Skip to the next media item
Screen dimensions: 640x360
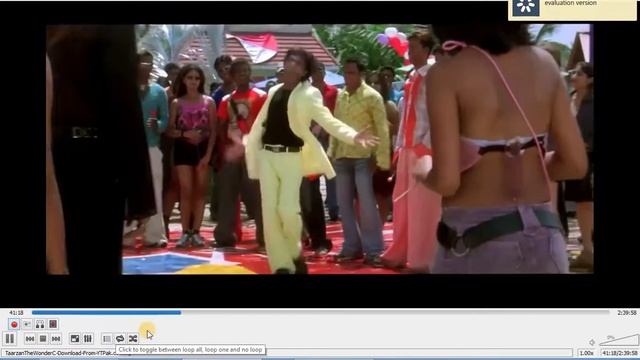(56, 338)
